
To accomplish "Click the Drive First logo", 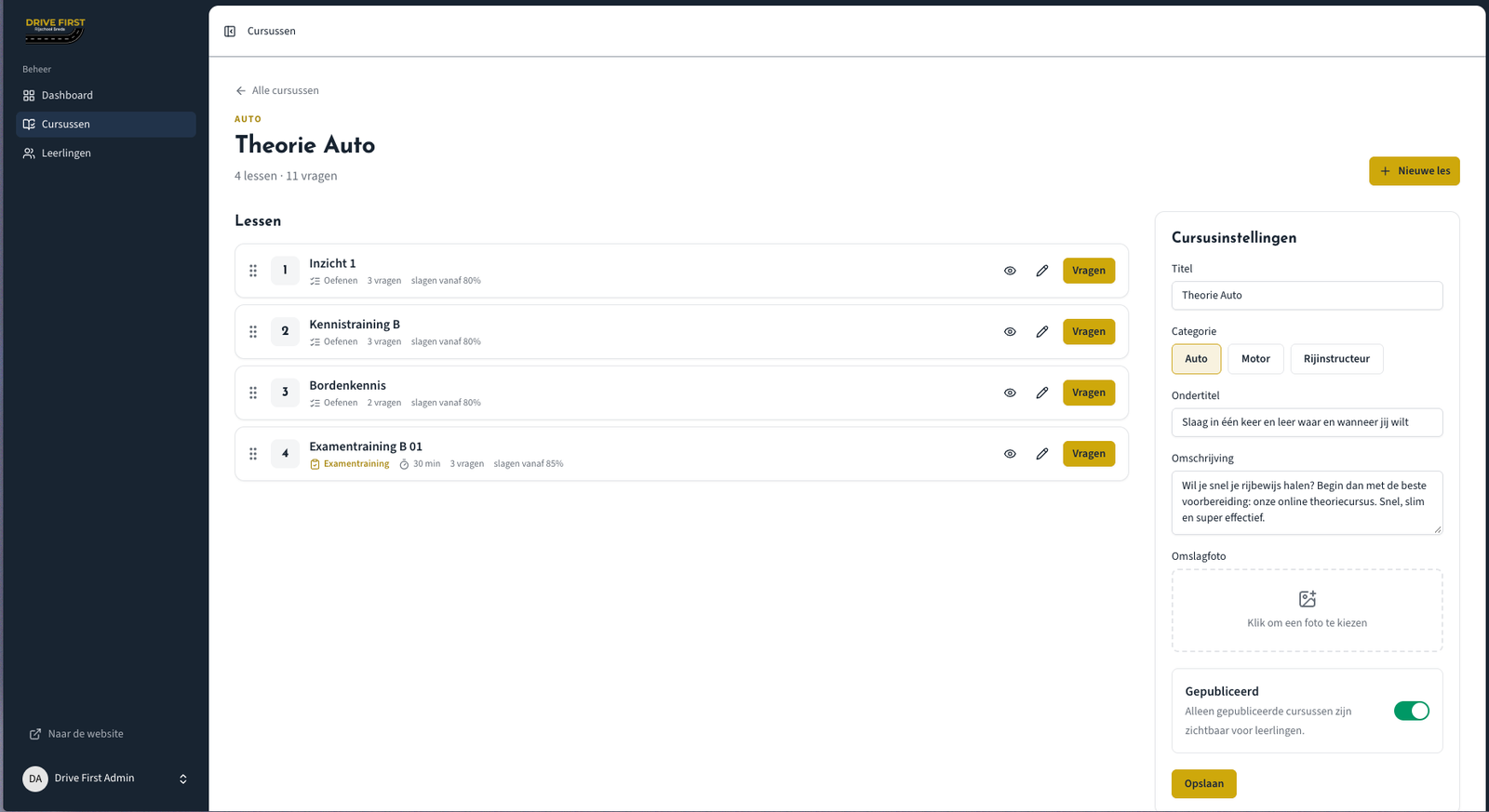I will pyautogui.click(x=55, y=30).
